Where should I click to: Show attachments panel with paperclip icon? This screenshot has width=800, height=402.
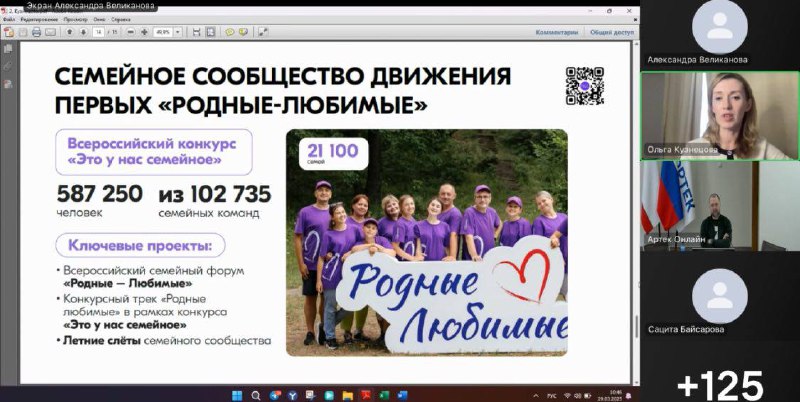tap(8, 66)
